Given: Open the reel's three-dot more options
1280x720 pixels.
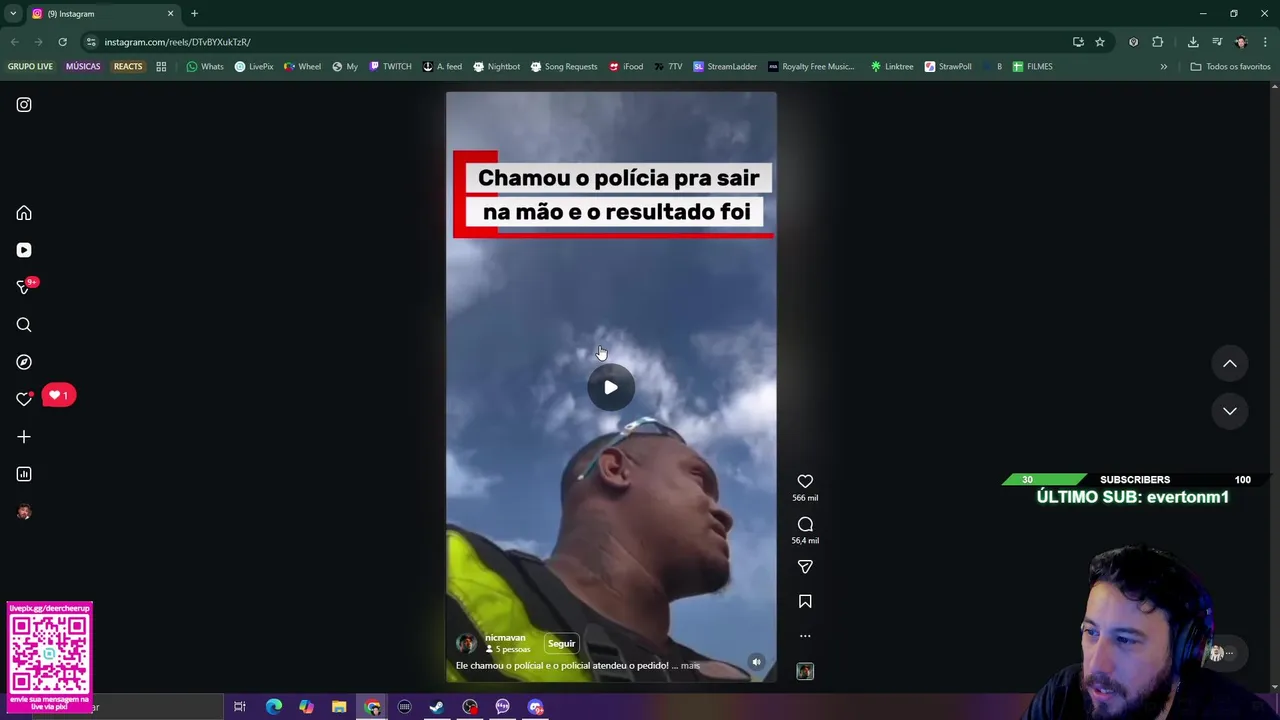Looking at the screenshot, I should tap(805, 636).
